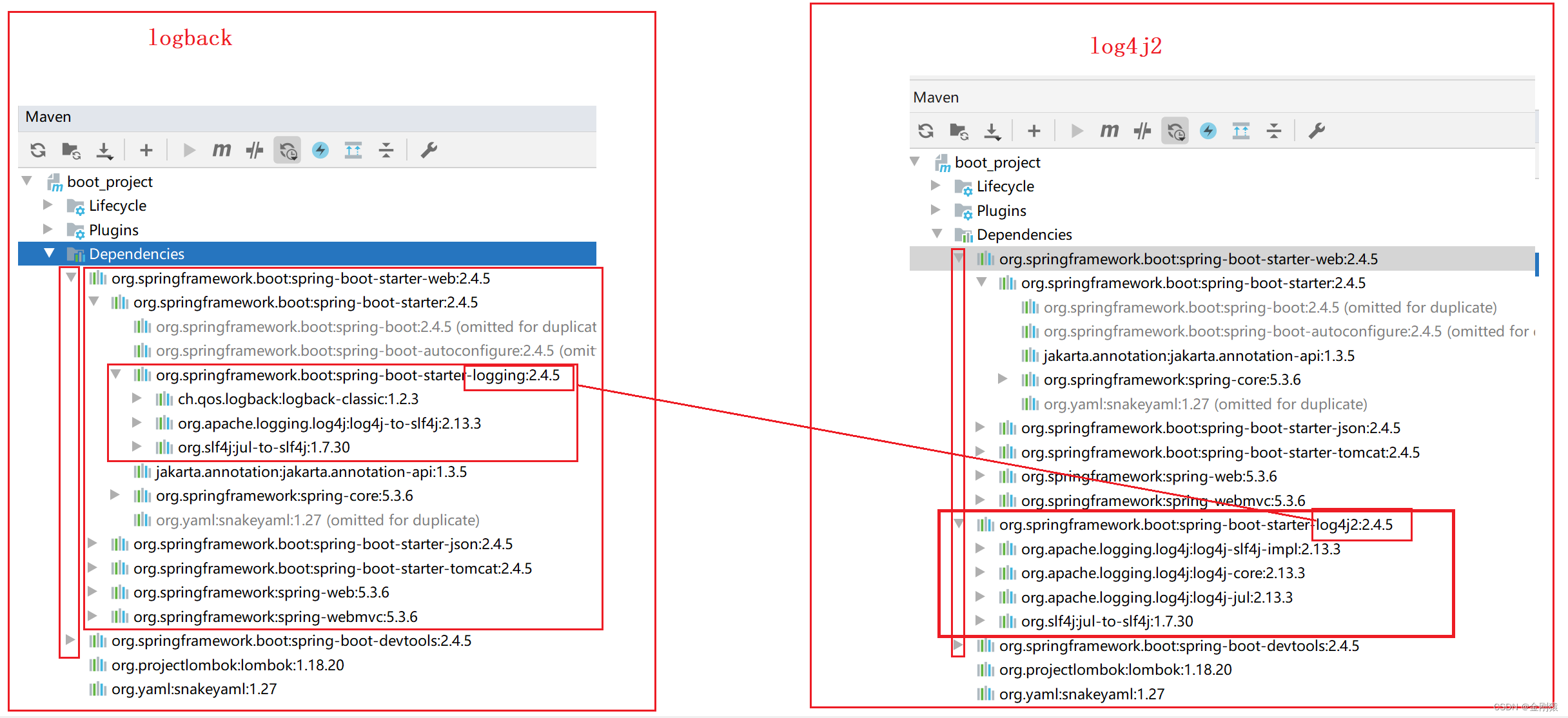This screenshot has width=1568, height=718.
Task: Select lombok:1.18.20 in log4j2 panel
Action: (x=1115, y=670)
